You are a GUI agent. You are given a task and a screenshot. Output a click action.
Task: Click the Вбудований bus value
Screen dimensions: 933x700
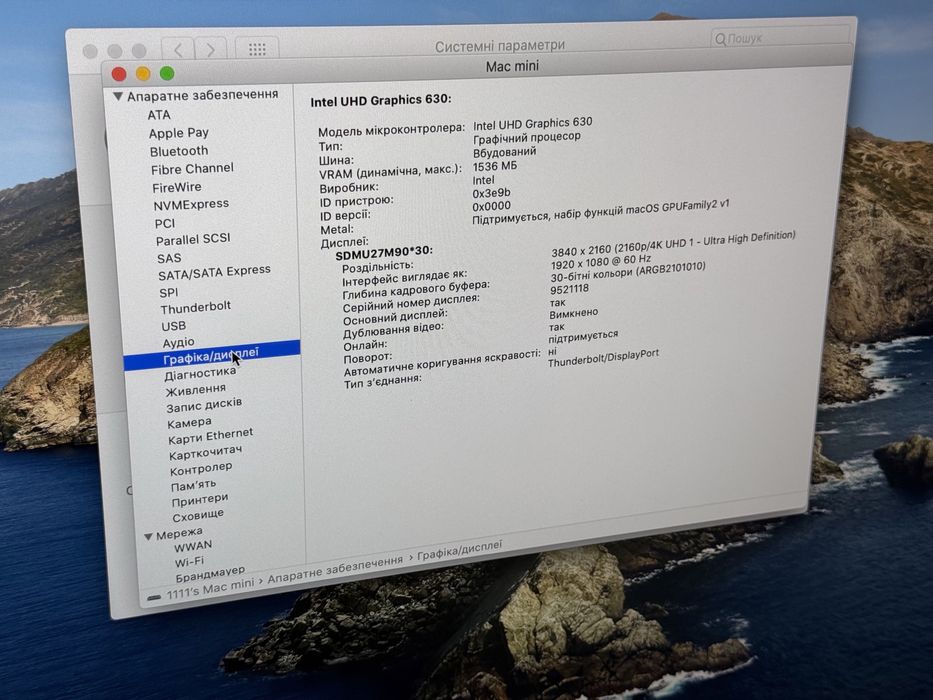(x=505, y=152)
